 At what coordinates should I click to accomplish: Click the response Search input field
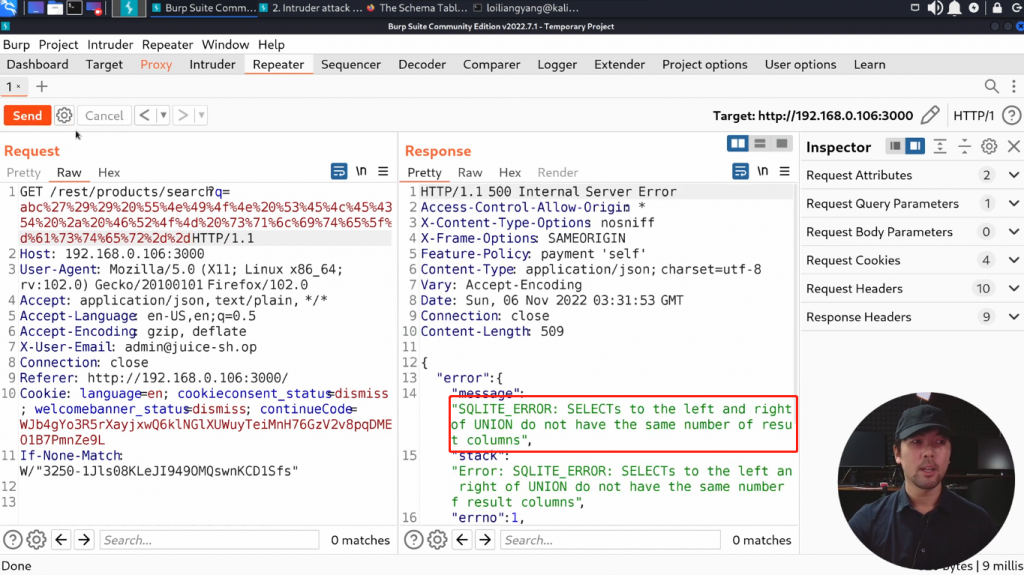(x=610, y=540)
